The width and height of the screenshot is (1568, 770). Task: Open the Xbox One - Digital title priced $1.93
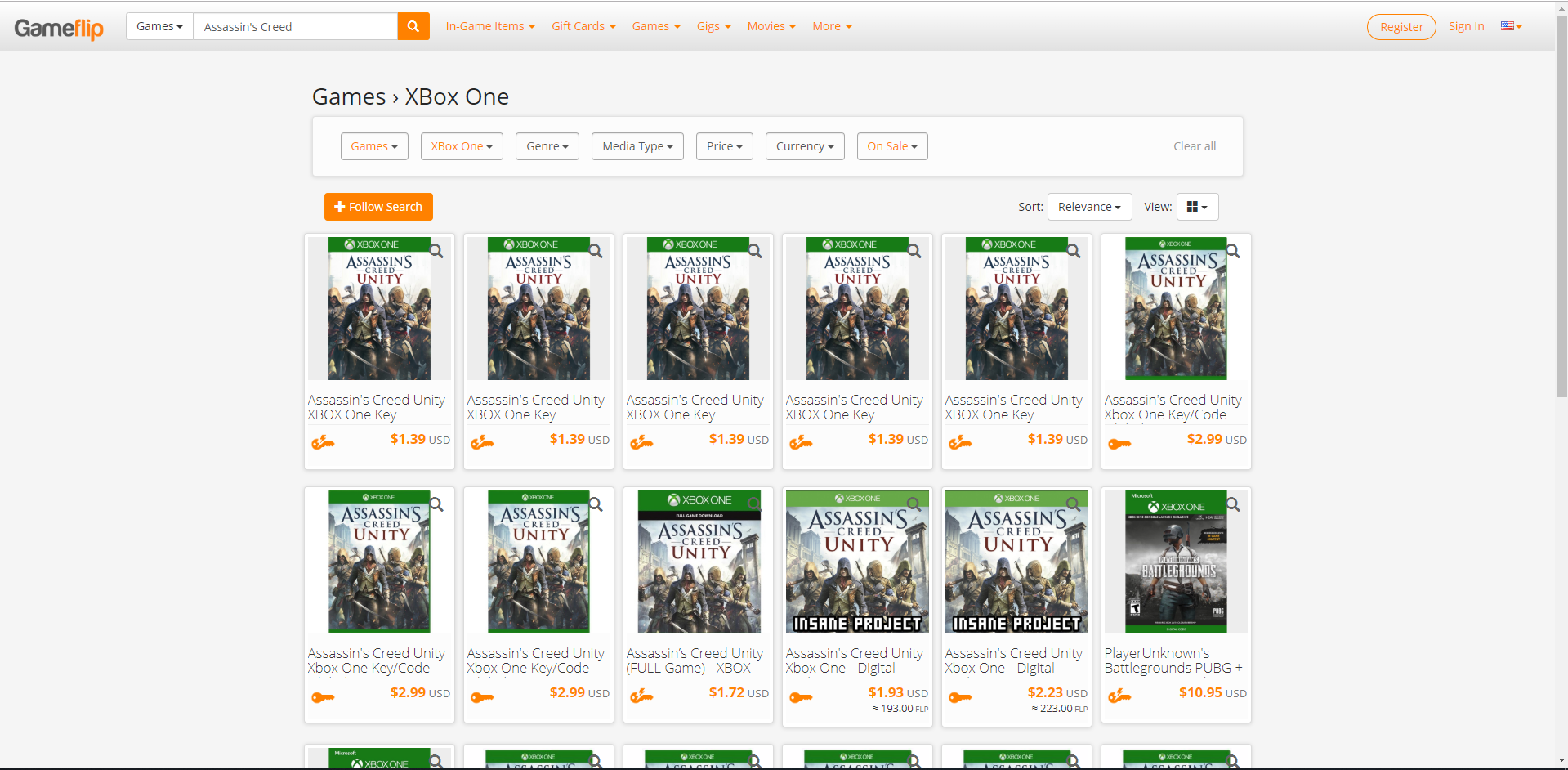[x=854, y=660]
